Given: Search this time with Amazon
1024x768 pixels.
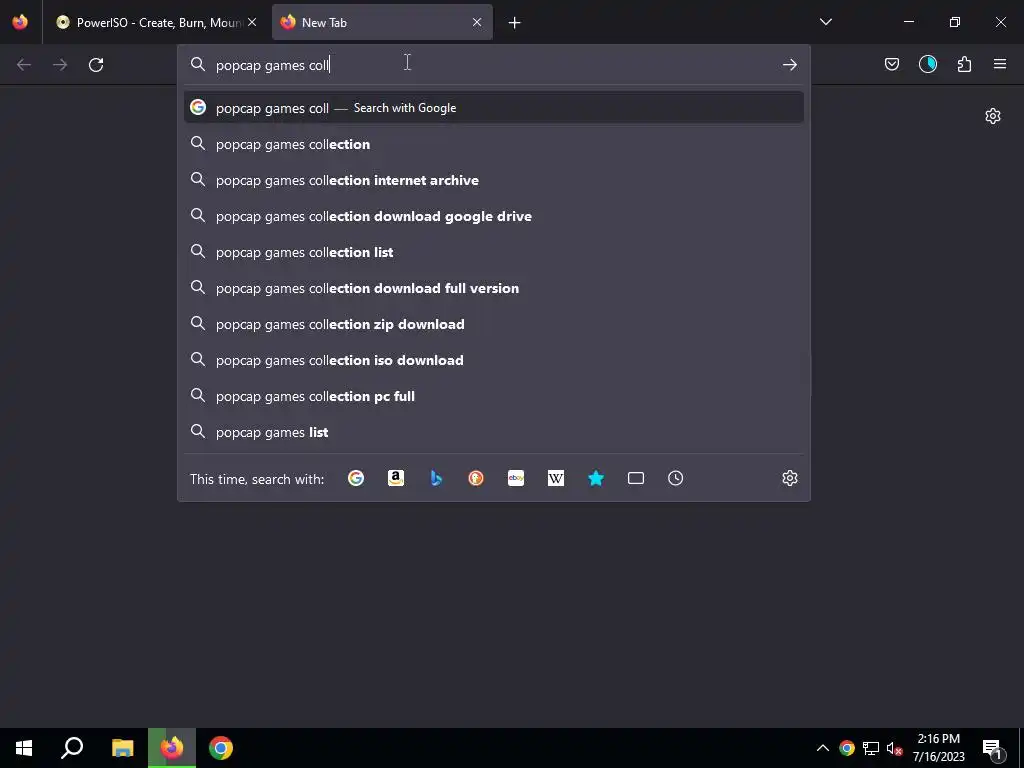Looking at the screenshot, I should (x=396, y=478).
